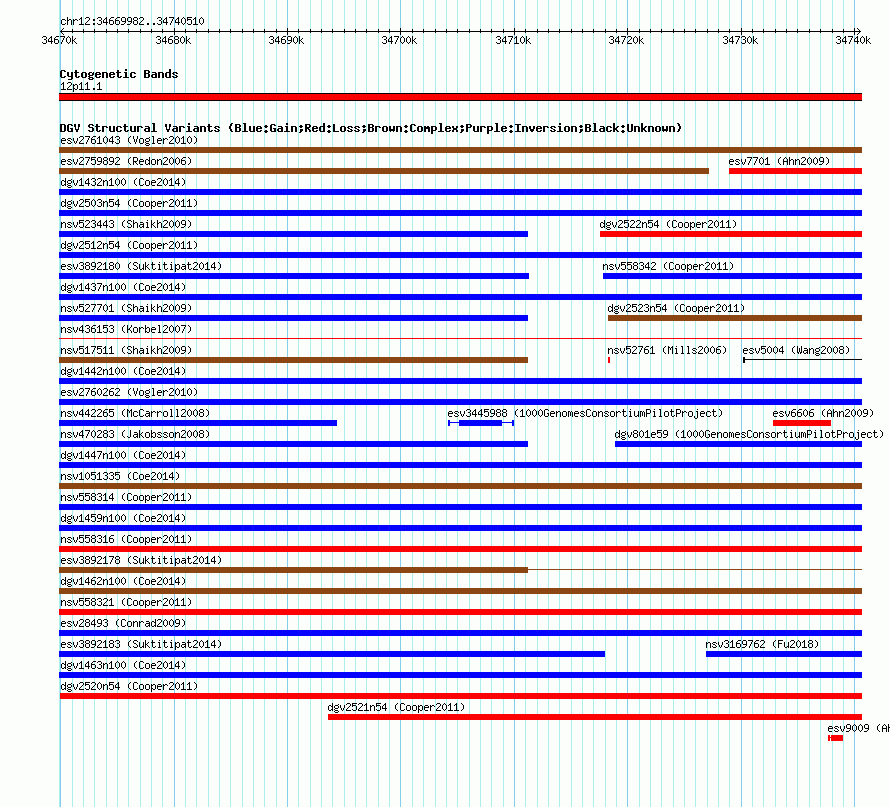This screenshot has height=807, width=890.
Task: Click the dgv1442n100 (Coe2014) label
Action: 123,371
